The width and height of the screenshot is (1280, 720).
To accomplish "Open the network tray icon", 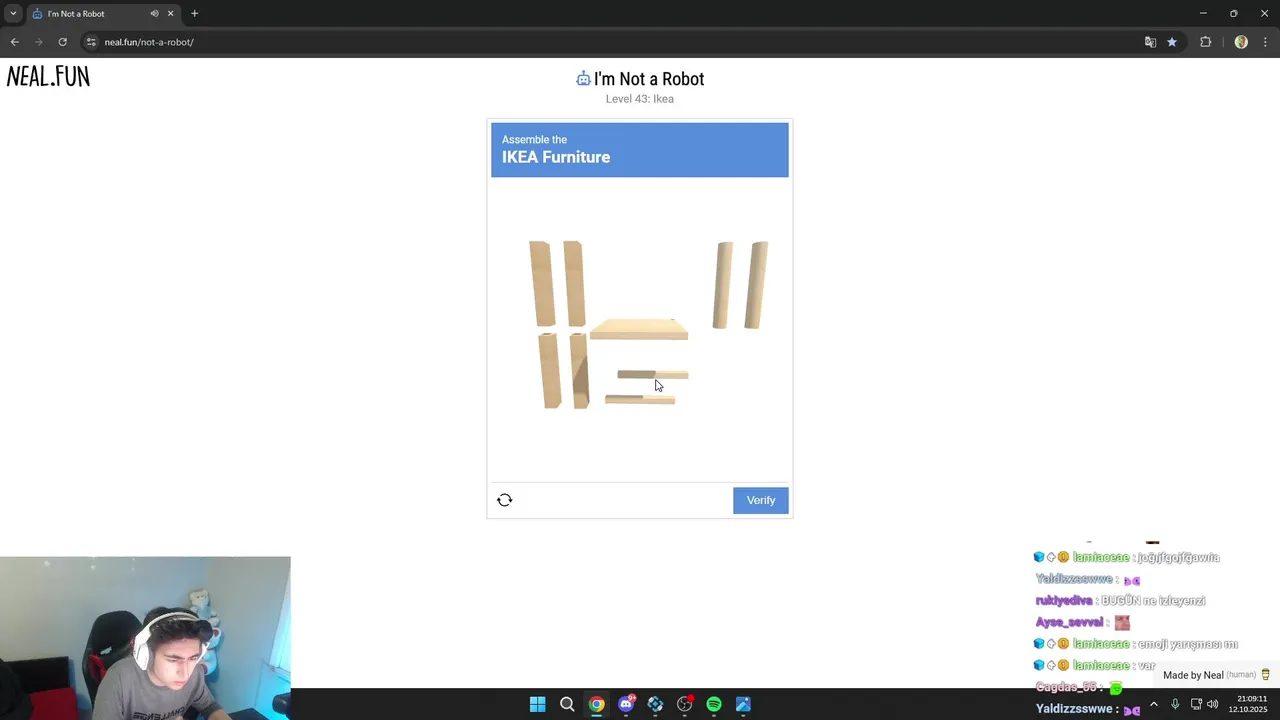I will click(1196, 704).
